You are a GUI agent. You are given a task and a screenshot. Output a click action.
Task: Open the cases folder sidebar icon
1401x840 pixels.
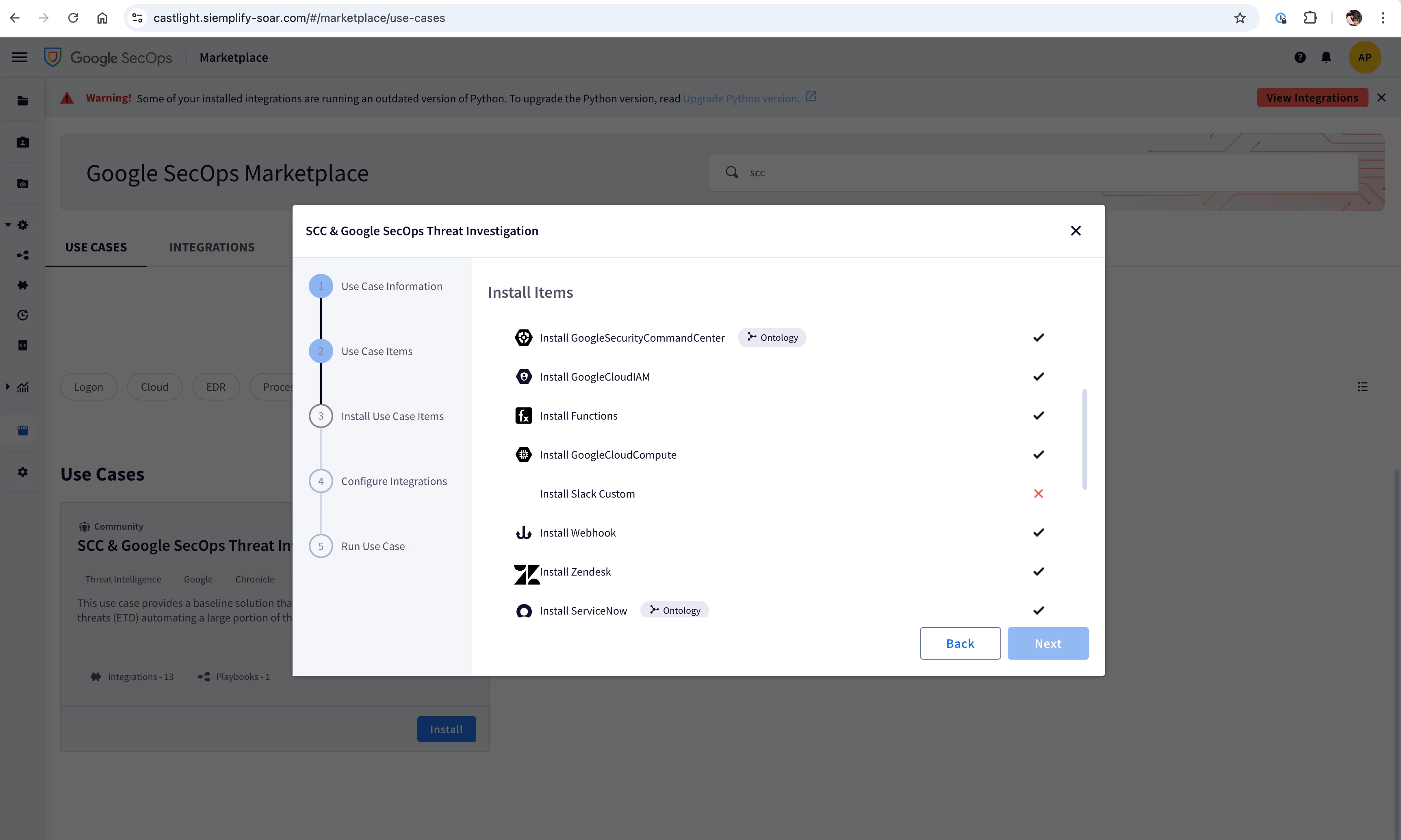(x=23, y=101)
